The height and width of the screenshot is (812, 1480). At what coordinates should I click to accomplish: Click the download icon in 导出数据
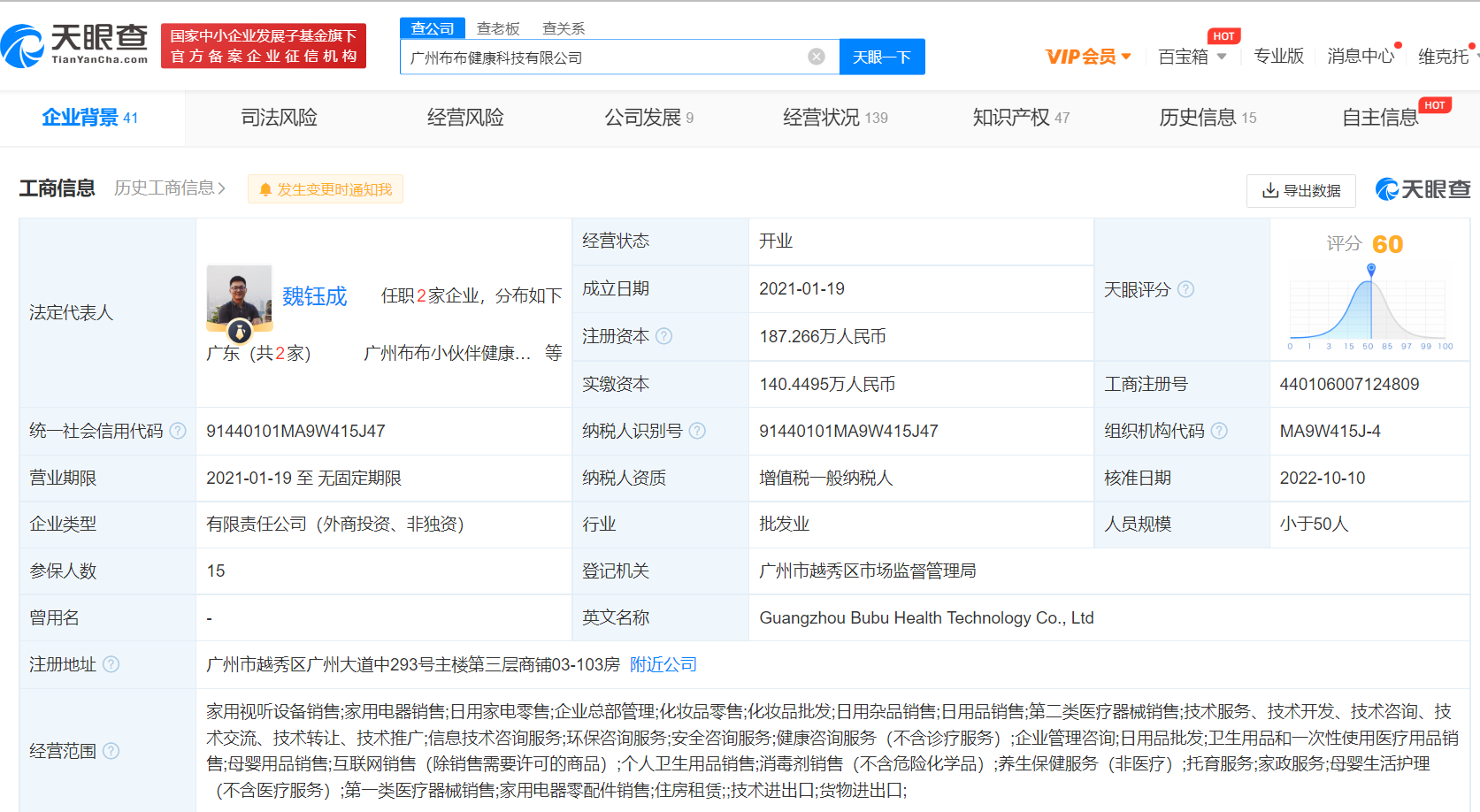pyautogui.click(x=1270, y=190)
